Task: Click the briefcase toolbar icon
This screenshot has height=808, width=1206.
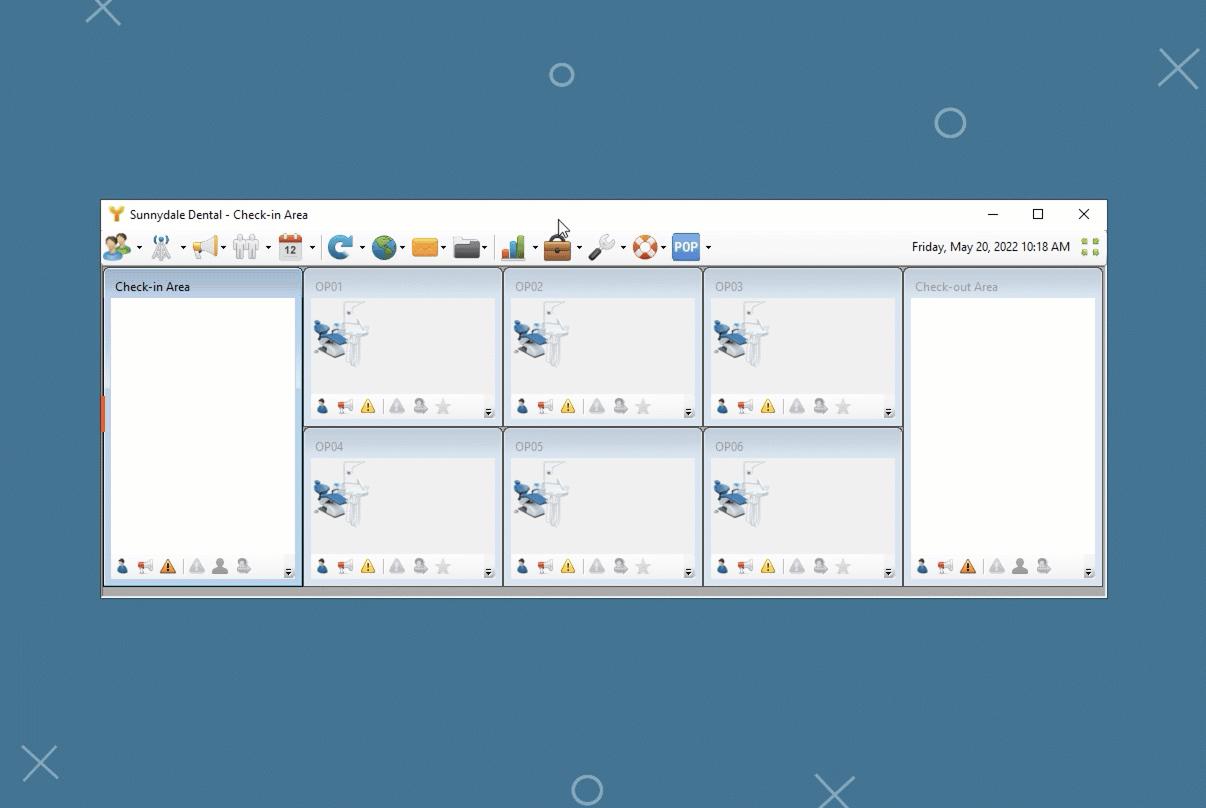Action: point(557,247)
